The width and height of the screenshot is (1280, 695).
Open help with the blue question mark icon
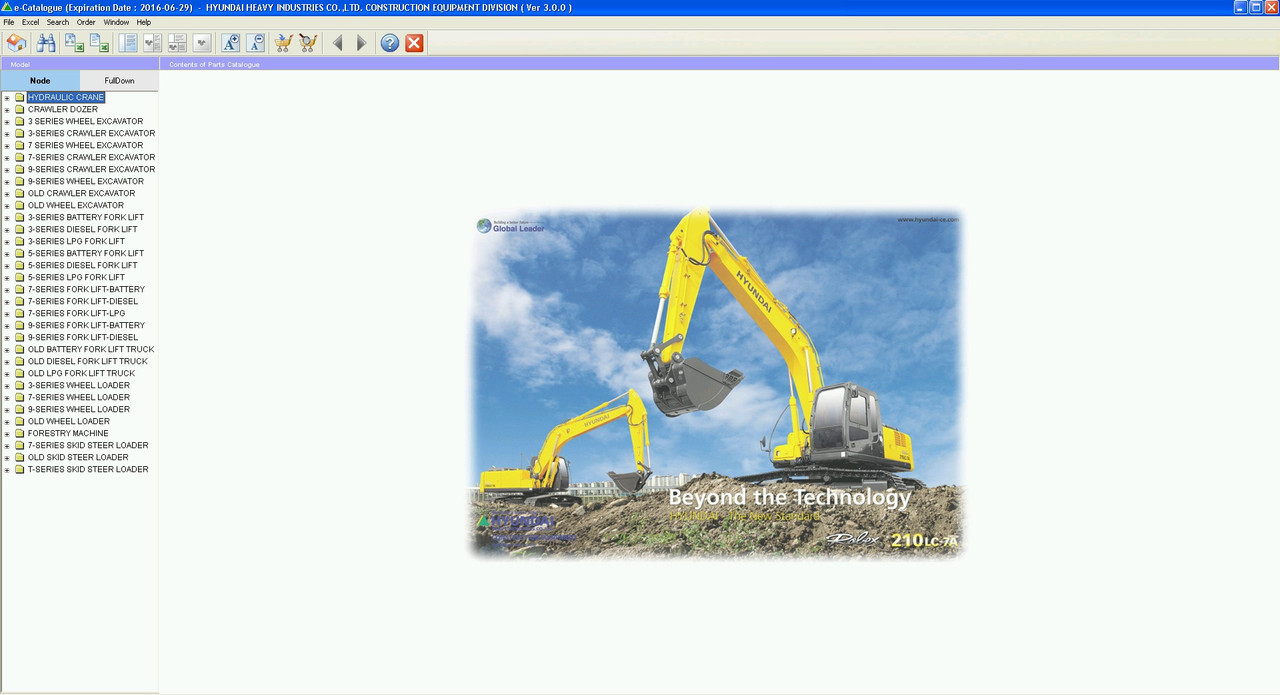click(390, 43)
